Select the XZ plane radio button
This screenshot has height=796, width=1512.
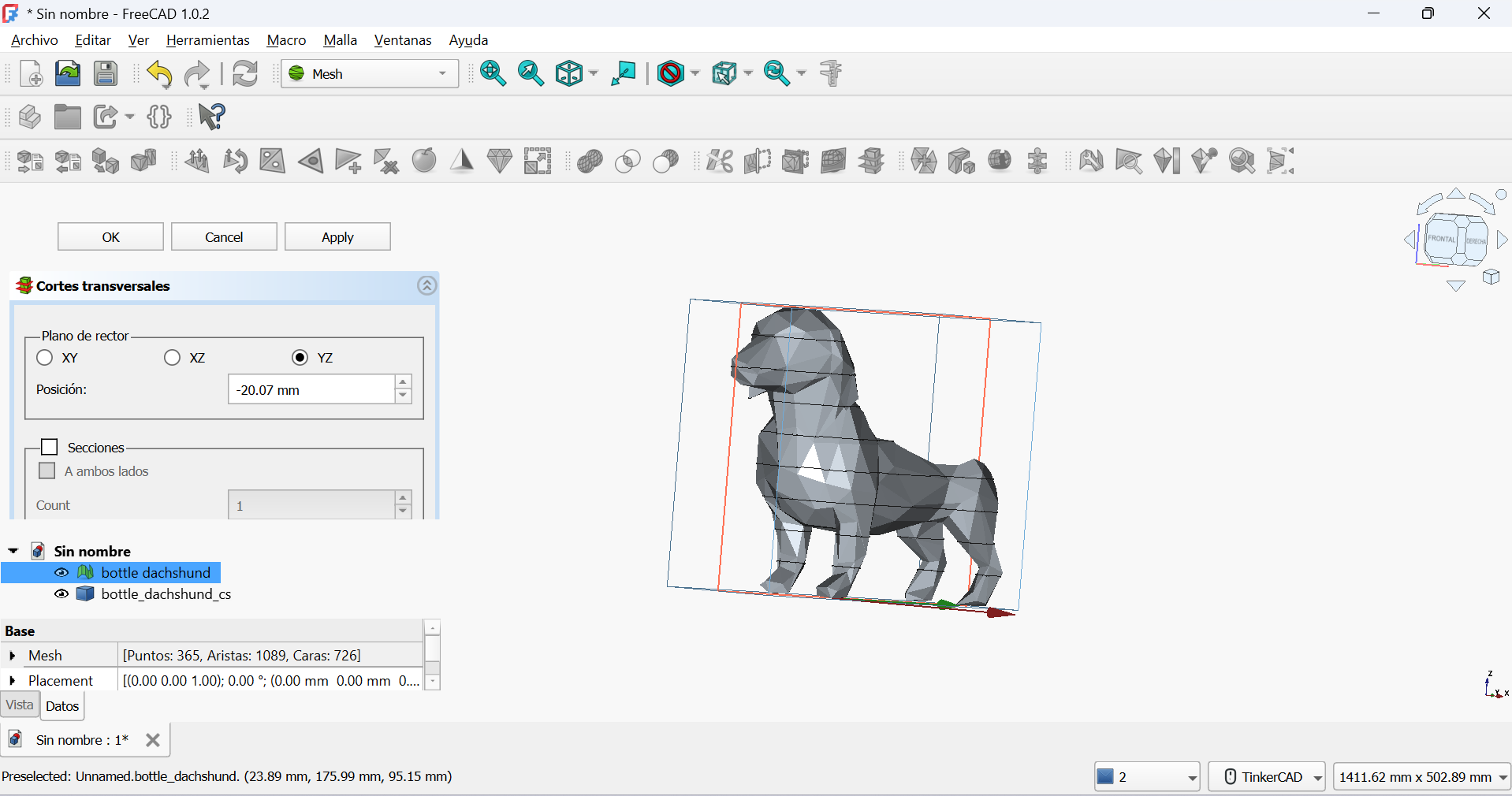(x=173, y=358)
